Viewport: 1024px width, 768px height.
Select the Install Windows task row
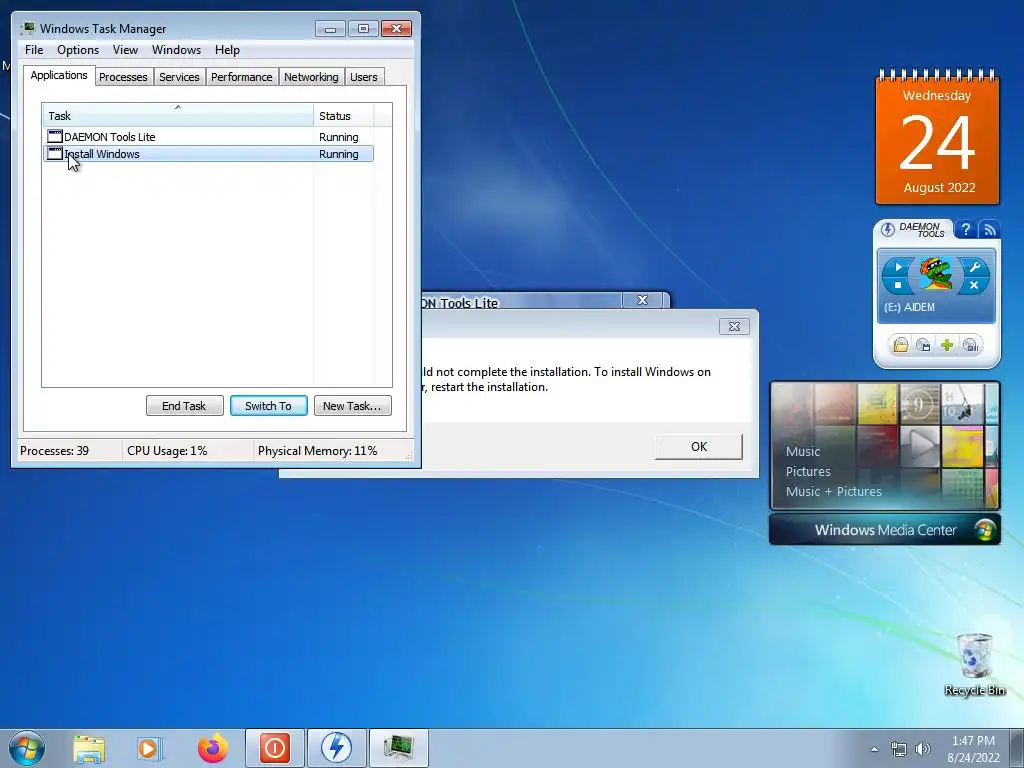(208, 153)
